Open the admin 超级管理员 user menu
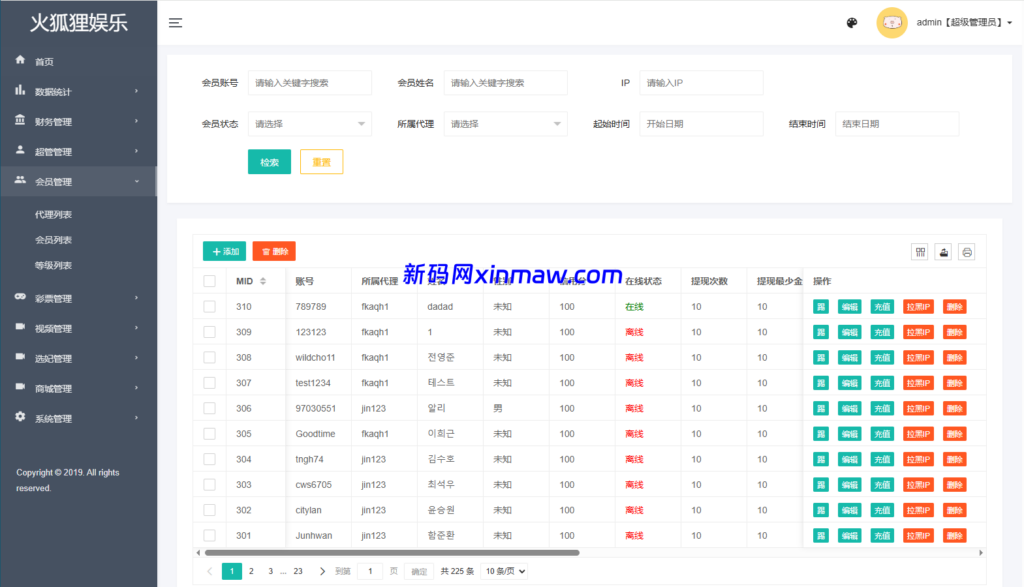Screen dimensions: 1024x587 [x=964, y=23]
